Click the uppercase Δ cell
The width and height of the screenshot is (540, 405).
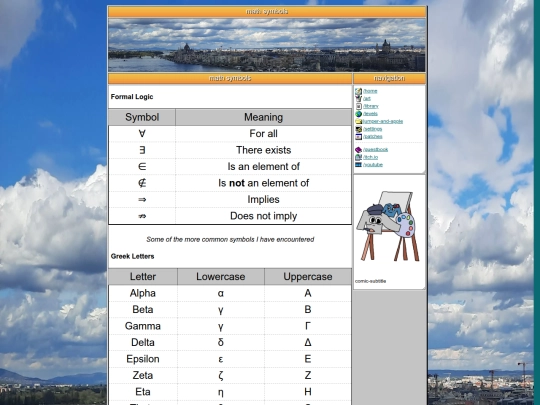pos(308,343)
